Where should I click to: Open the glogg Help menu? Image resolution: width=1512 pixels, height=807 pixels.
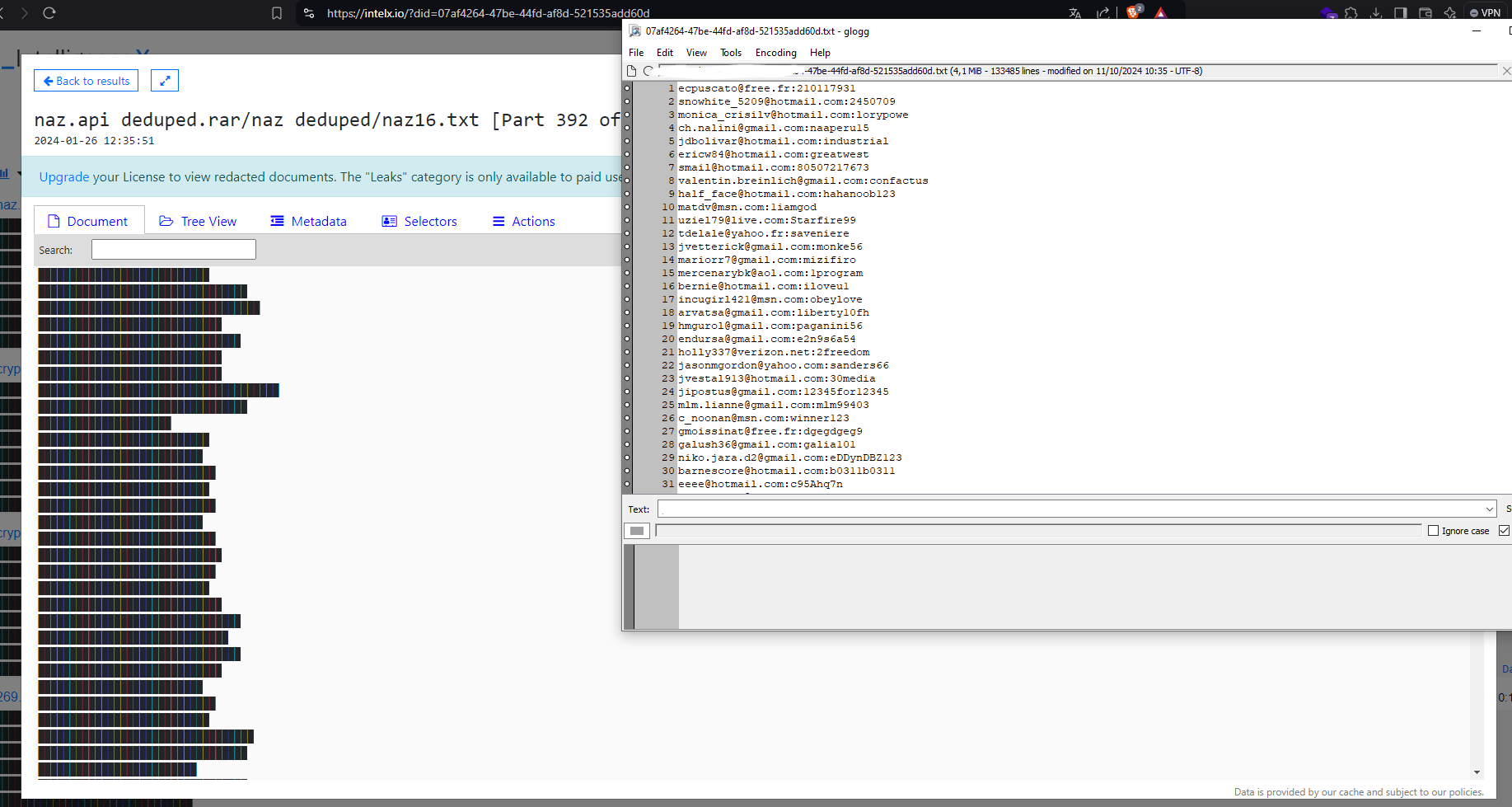point(820,53)
